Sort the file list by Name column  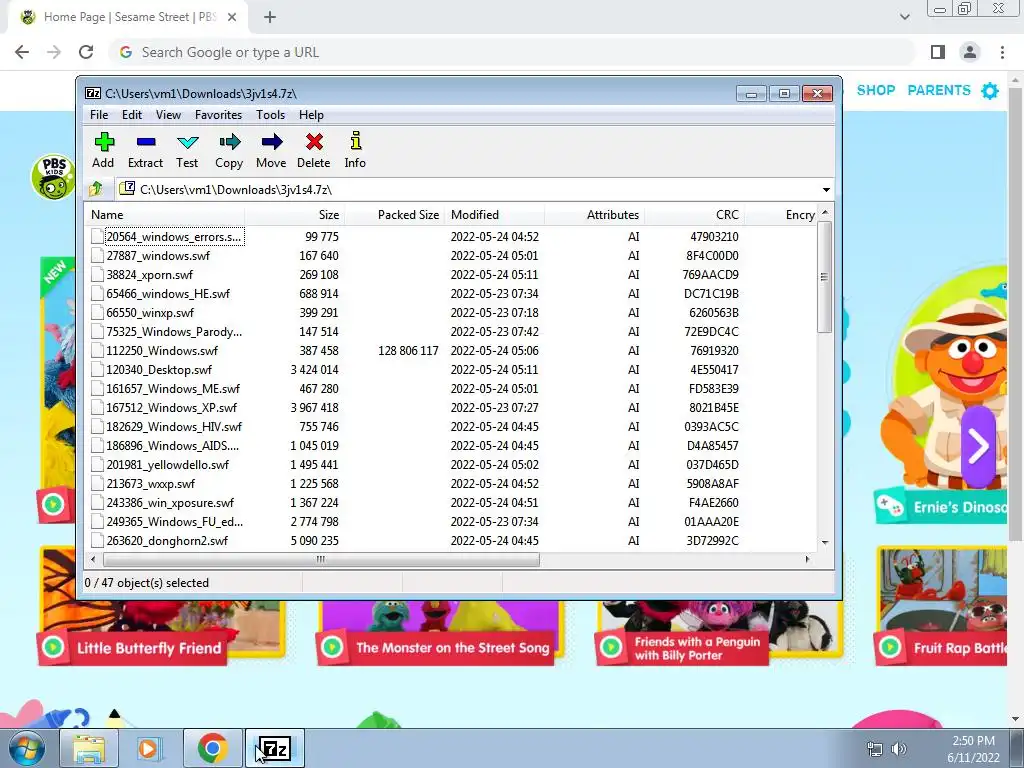165,215
